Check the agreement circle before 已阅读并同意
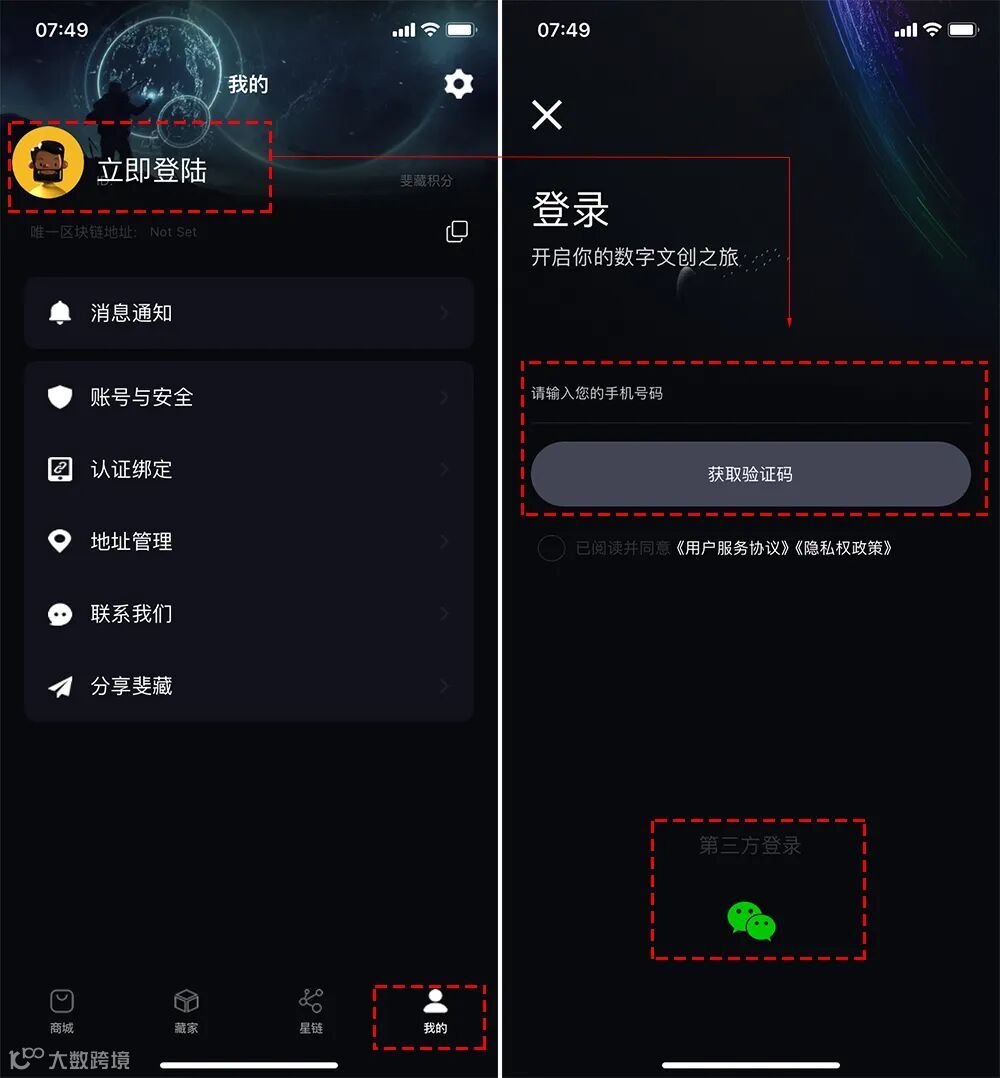 coord(551,548)
